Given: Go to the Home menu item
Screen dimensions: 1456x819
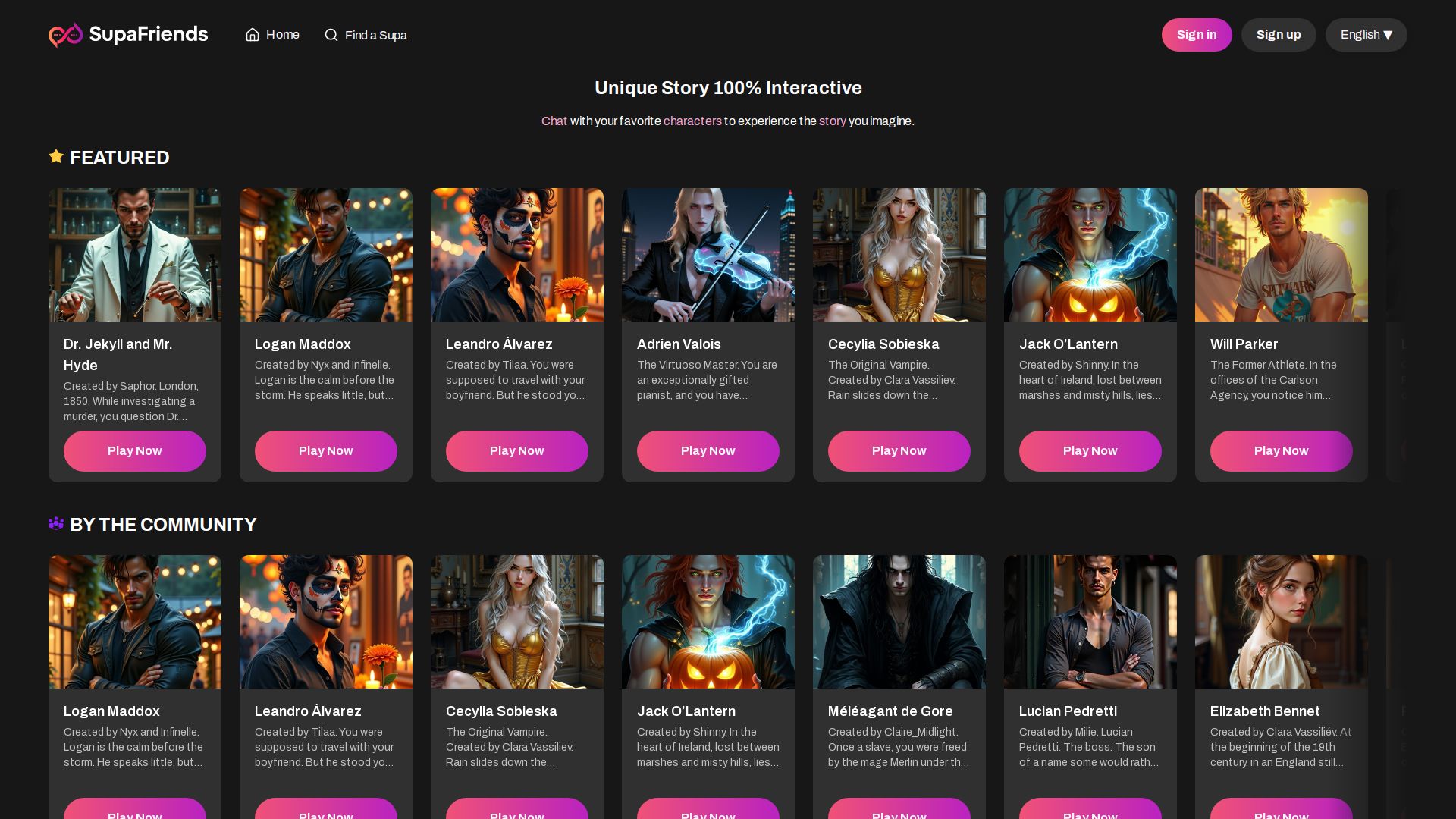Looking at the screenshot, I should [x=282, y=35].
